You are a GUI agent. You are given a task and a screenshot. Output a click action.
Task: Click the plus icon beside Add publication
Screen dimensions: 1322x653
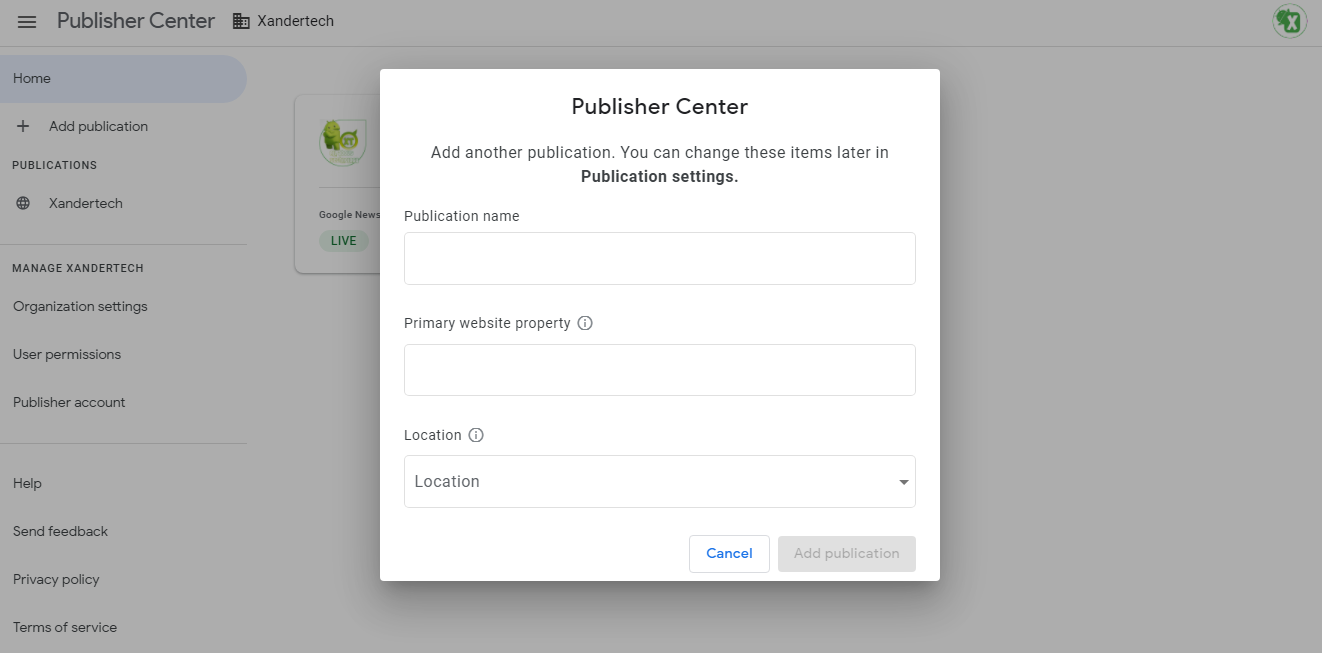[24, 126]
